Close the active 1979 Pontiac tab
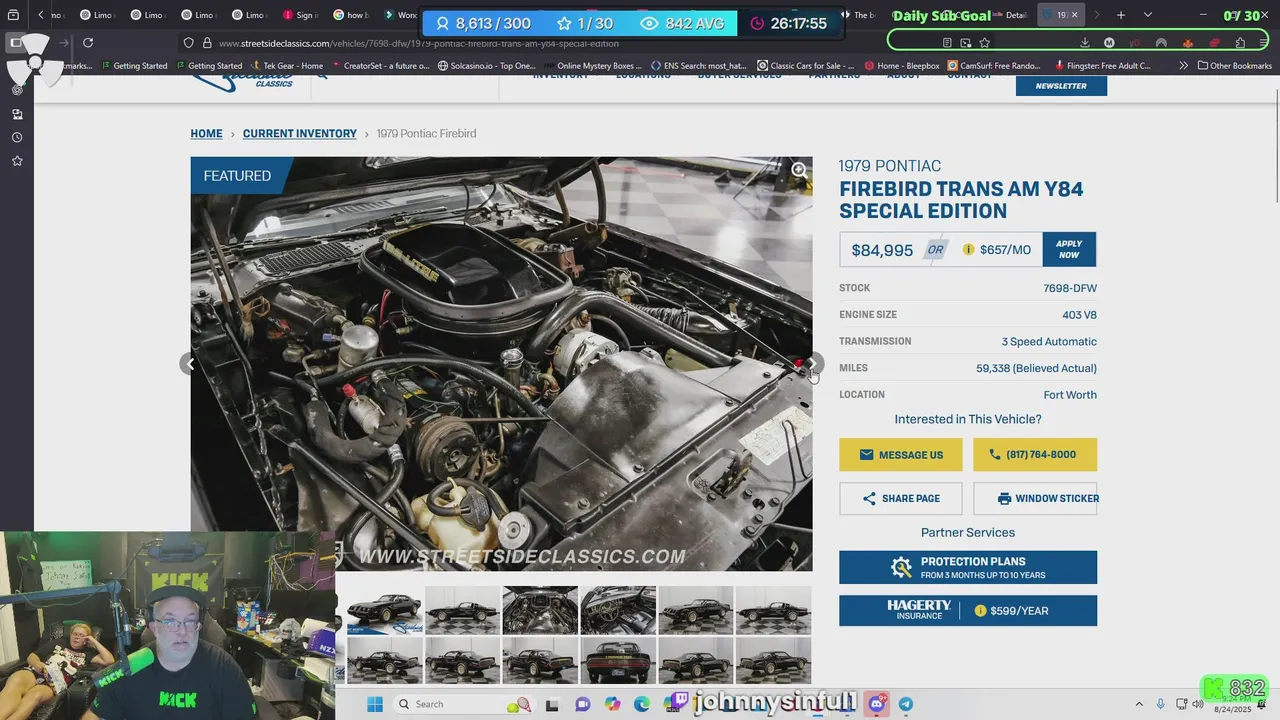This screenshot has height=720, width=1280. point(1075,15)
